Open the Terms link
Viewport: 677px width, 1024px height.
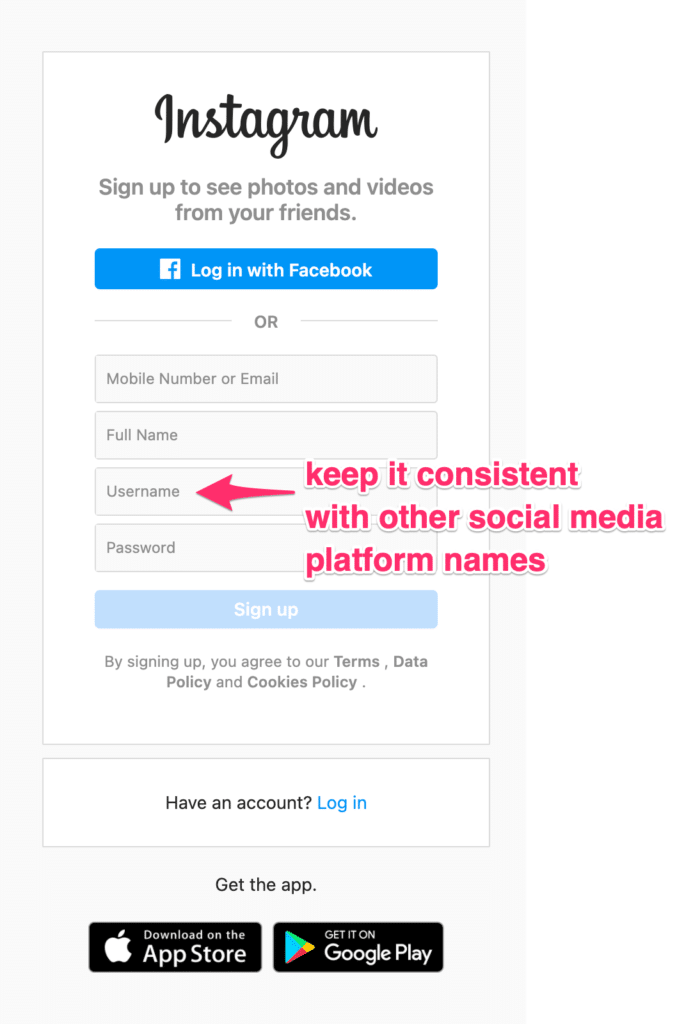click(x=356, y=662)
